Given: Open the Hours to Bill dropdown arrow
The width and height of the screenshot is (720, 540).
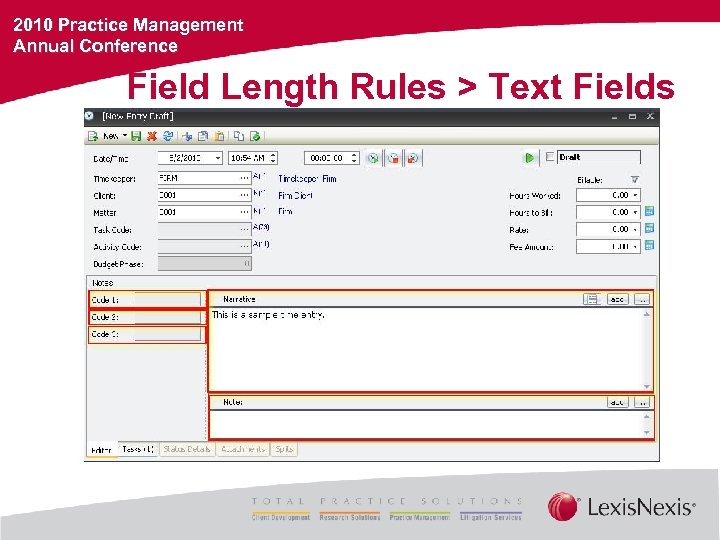Looking at the screenshot, I should tap(636, 212).
